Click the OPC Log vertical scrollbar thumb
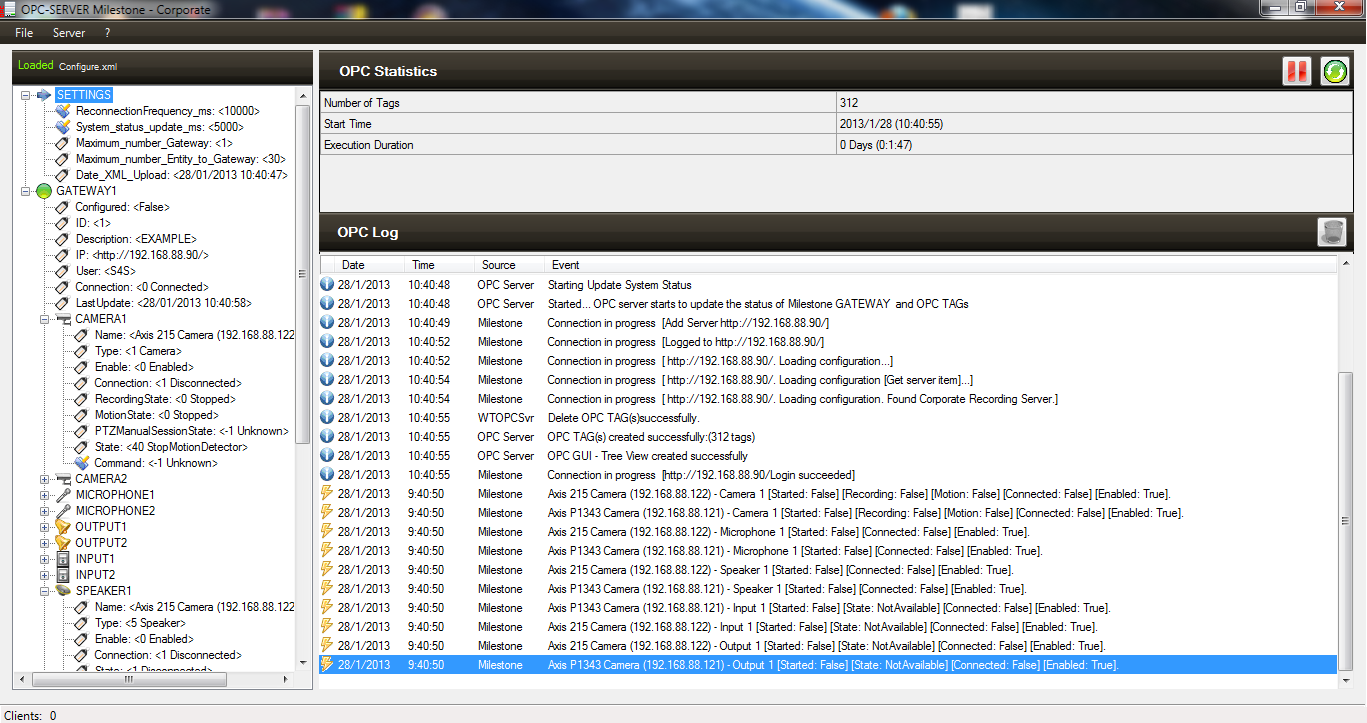This screenshot has width=1367, height=723. click(1346, 521)
